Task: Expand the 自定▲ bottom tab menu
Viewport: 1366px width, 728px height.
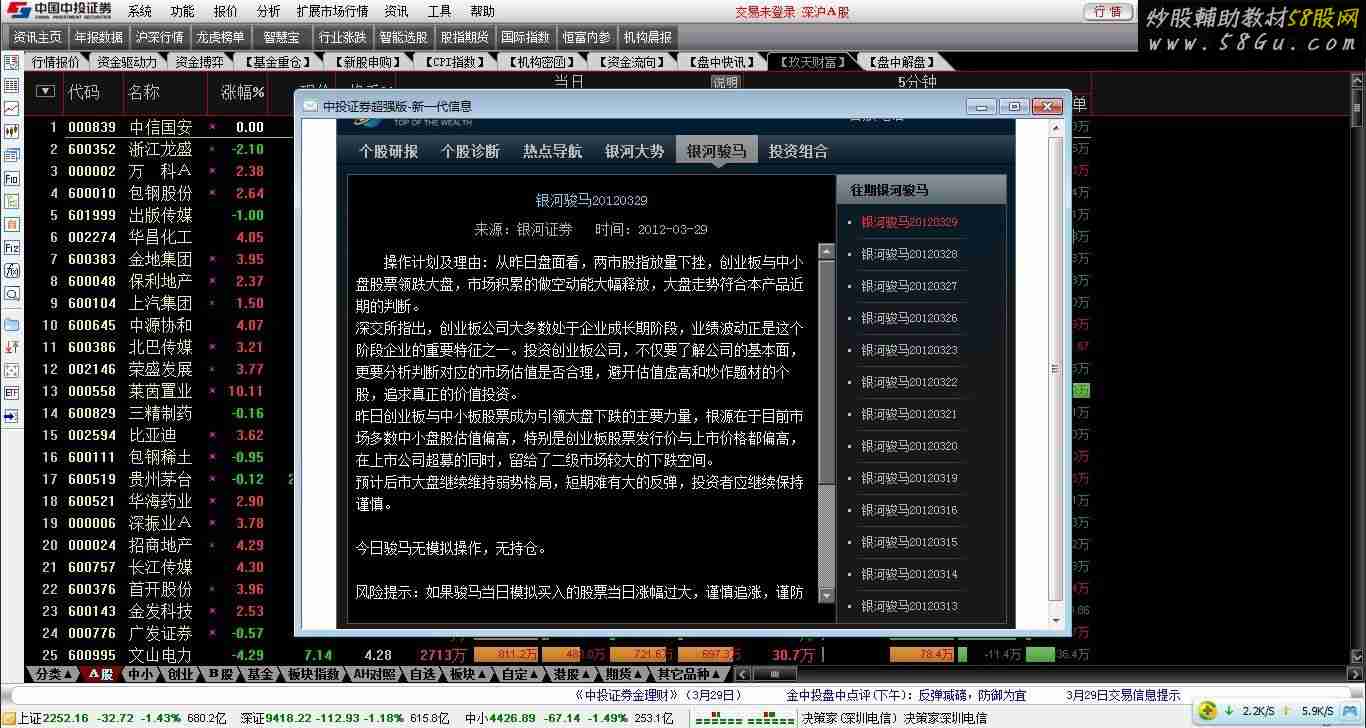Action: (x=520, y=675)
